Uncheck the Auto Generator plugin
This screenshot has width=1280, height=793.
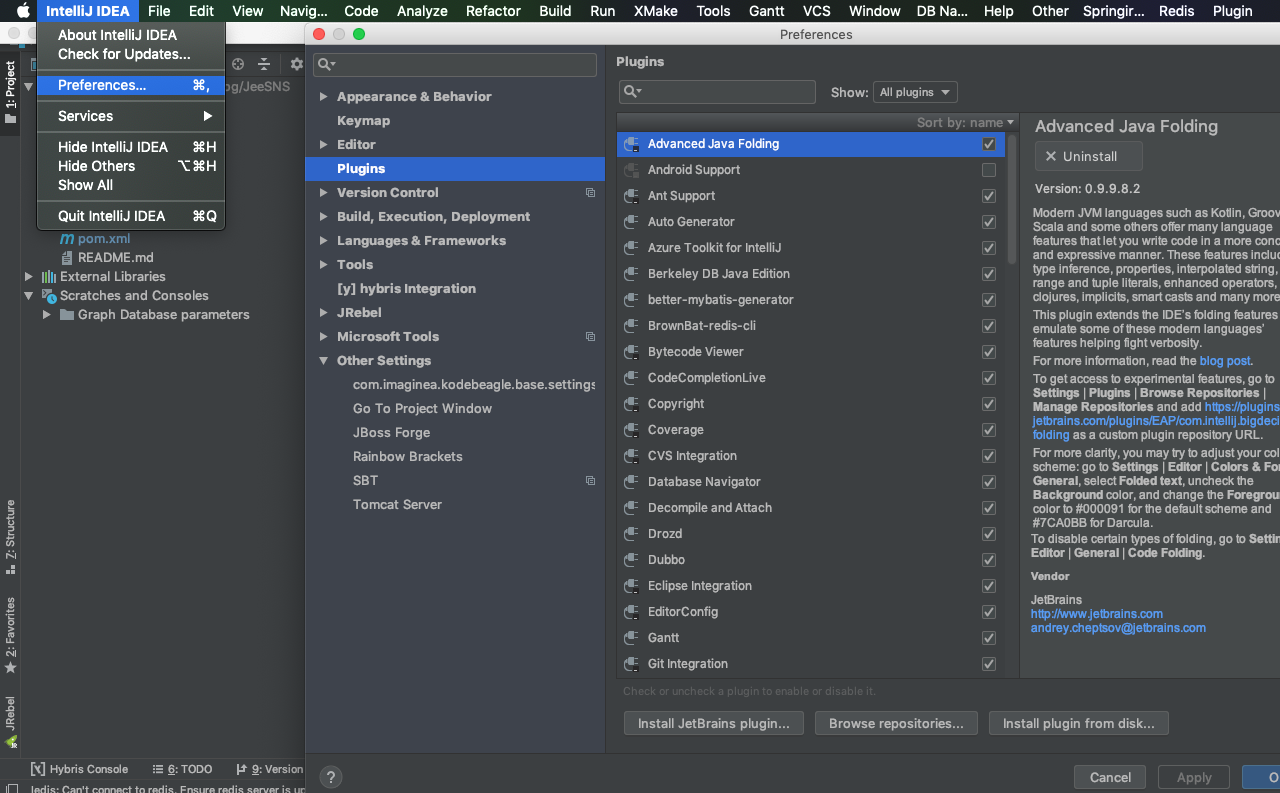(989, 222)
